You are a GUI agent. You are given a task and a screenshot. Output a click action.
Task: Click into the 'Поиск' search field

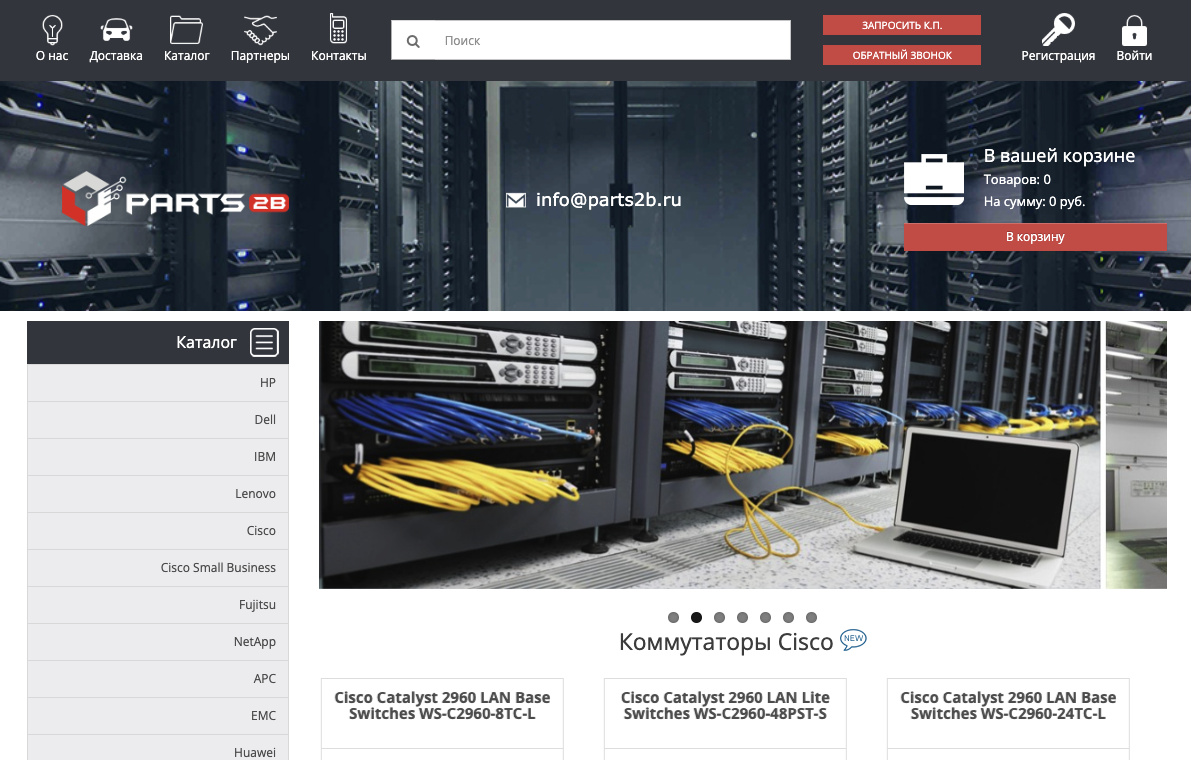610,41
